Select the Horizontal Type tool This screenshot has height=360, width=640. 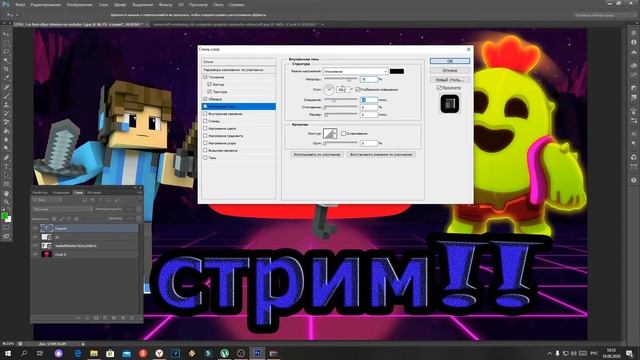(x=6, y=167)
